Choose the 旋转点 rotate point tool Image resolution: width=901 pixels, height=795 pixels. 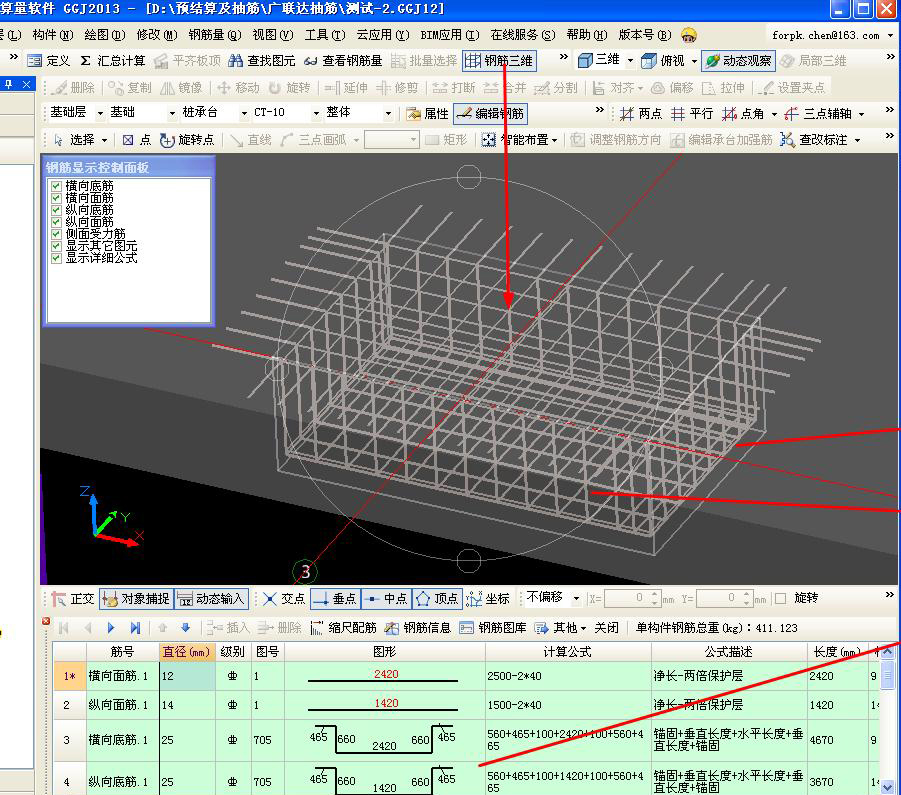point(187,140)
